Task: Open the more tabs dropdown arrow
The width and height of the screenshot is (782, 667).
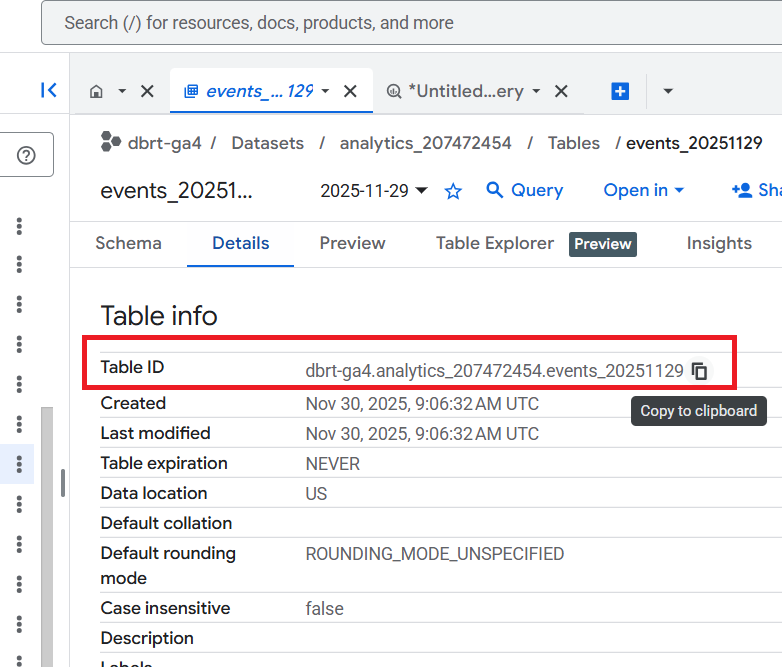Action: [668, 91]
